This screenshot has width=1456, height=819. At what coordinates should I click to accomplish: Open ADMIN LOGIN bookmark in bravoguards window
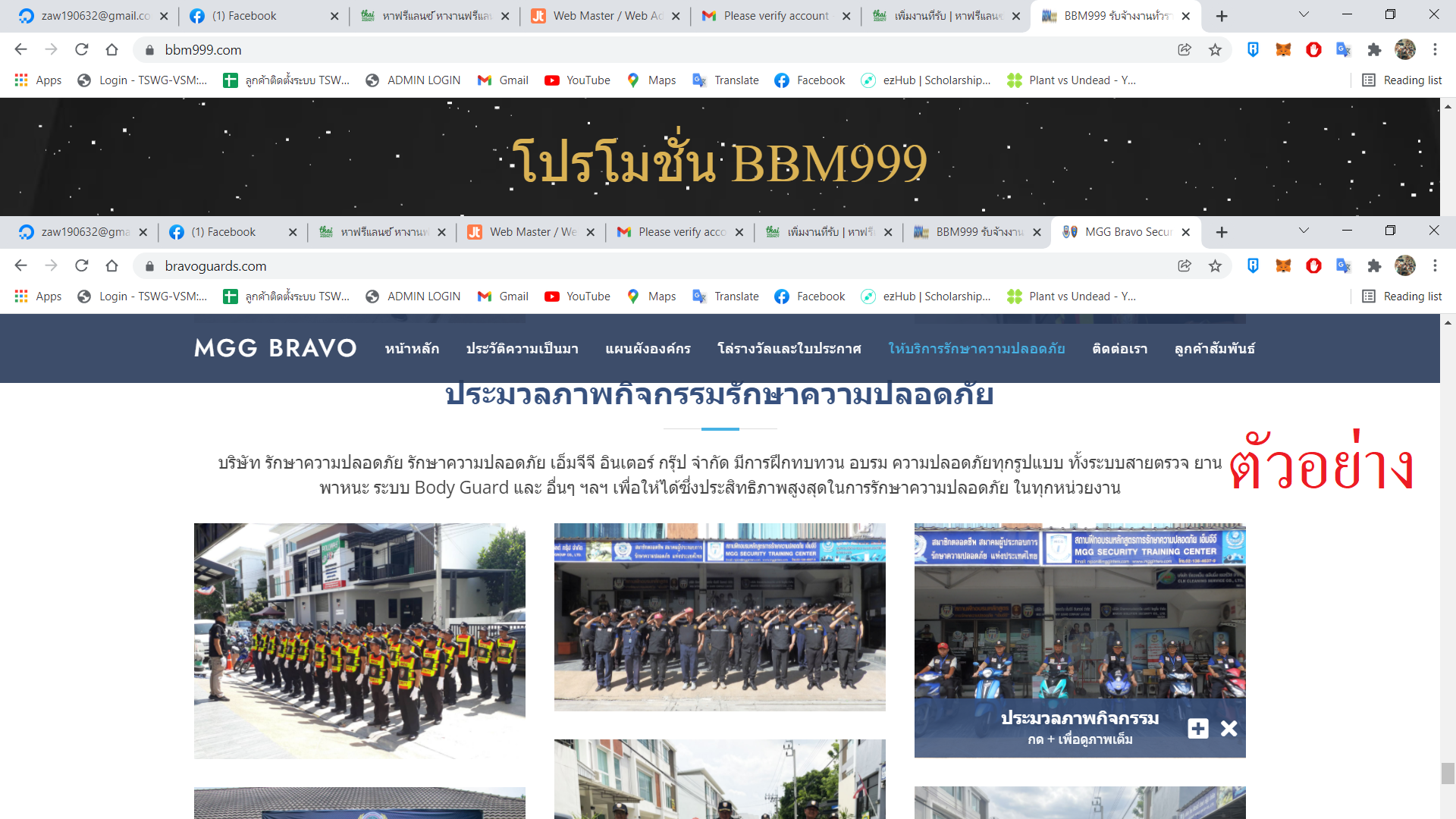click(413, 297)
